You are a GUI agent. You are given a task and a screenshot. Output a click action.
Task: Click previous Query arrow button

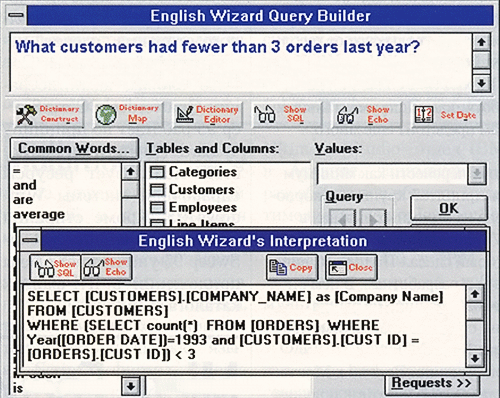[342, 219]
